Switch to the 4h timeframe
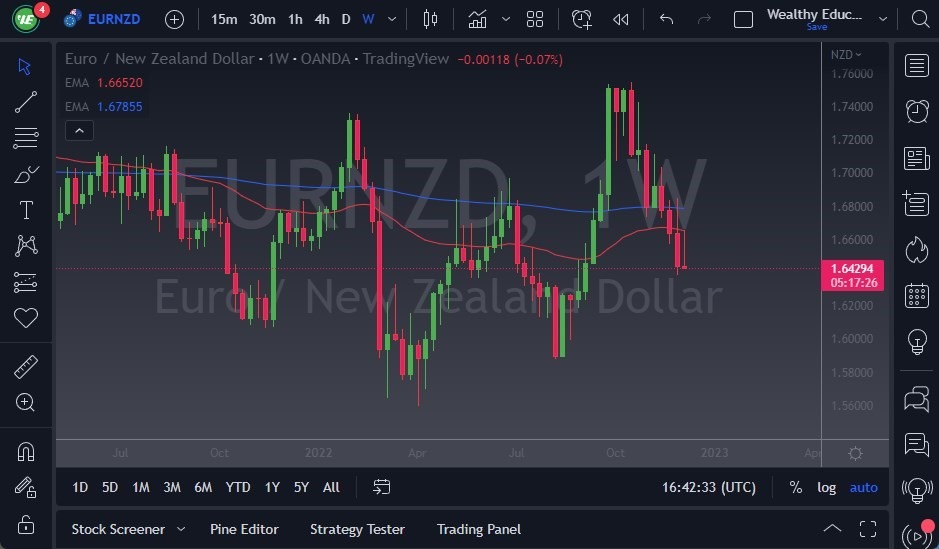The width and height of the screenshot is (939, 549). (322, 19)
